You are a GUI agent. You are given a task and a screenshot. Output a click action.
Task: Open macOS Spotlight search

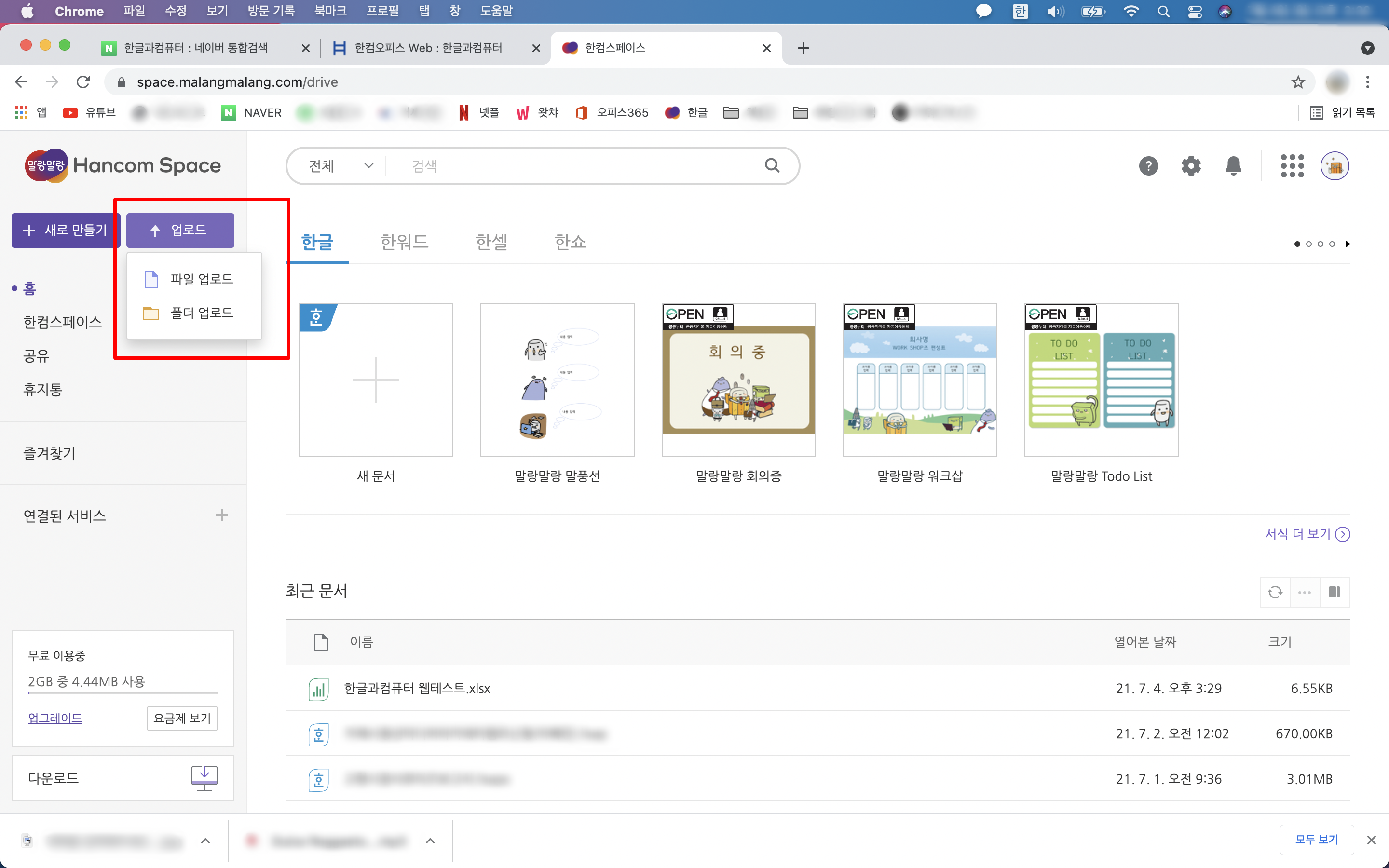click(1163, 12)
